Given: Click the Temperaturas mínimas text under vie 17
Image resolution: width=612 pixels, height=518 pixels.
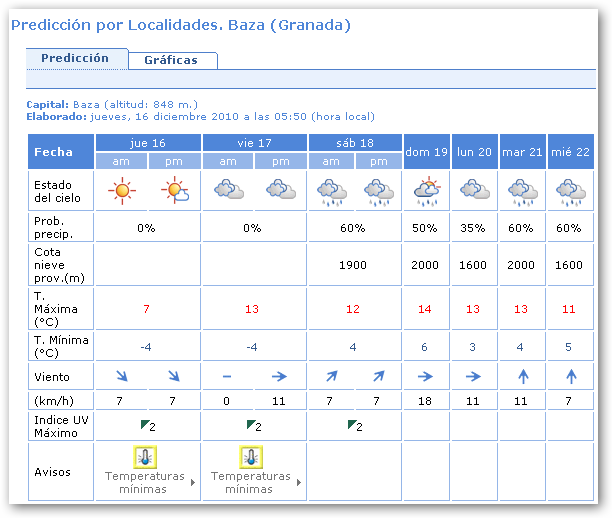Looking at the screenshot, I should 249,483.
